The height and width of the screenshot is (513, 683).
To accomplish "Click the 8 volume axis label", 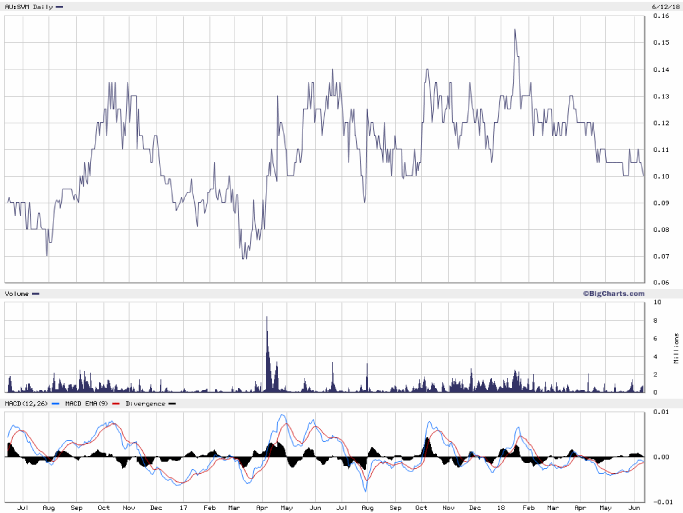I will point(655,321).
